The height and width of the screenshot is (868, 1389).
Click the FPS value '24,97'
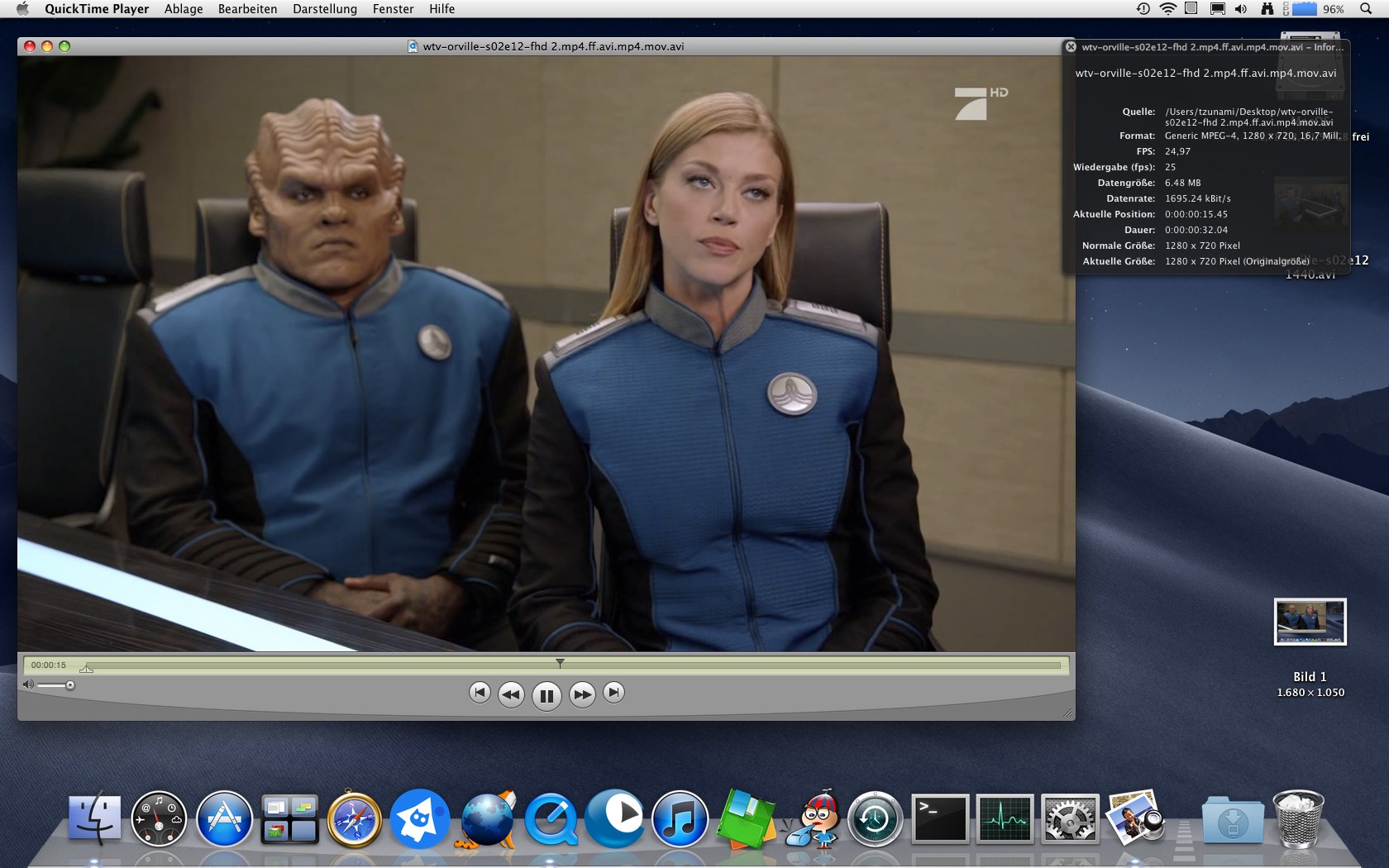1178,151
